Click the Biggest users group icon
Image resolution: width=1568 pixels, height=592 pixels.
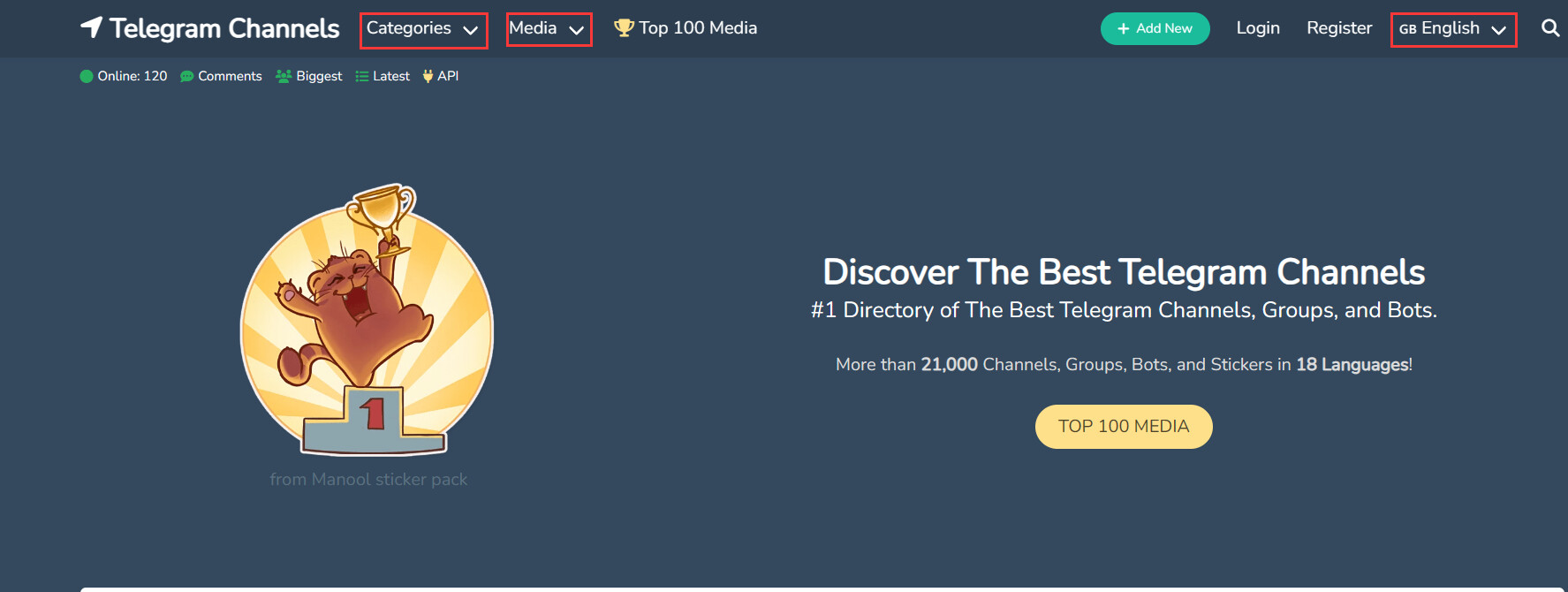point(284,76)
